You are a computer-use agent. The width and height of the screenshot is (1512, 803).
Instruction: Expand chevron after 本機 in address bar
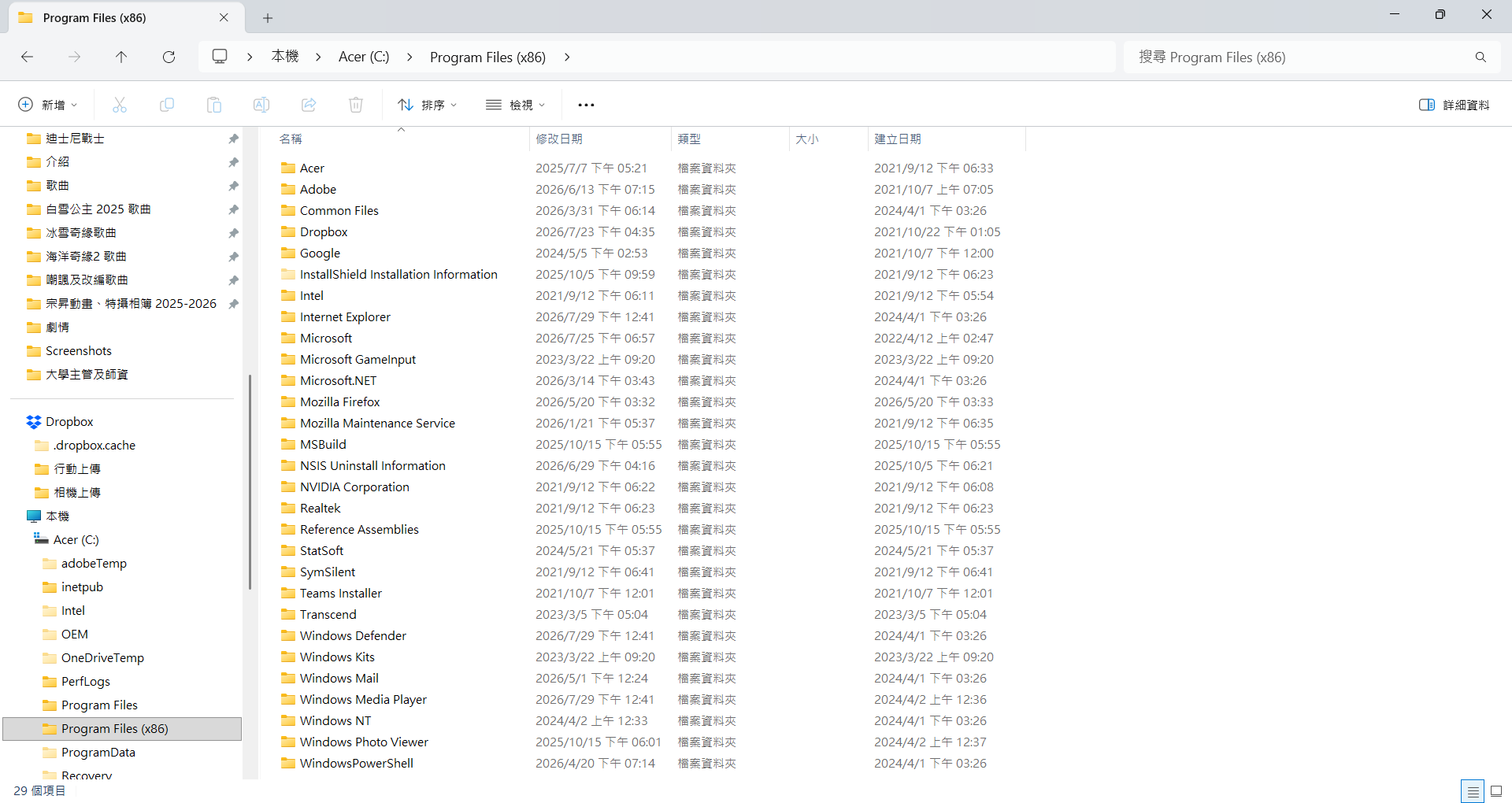point(318,57)
